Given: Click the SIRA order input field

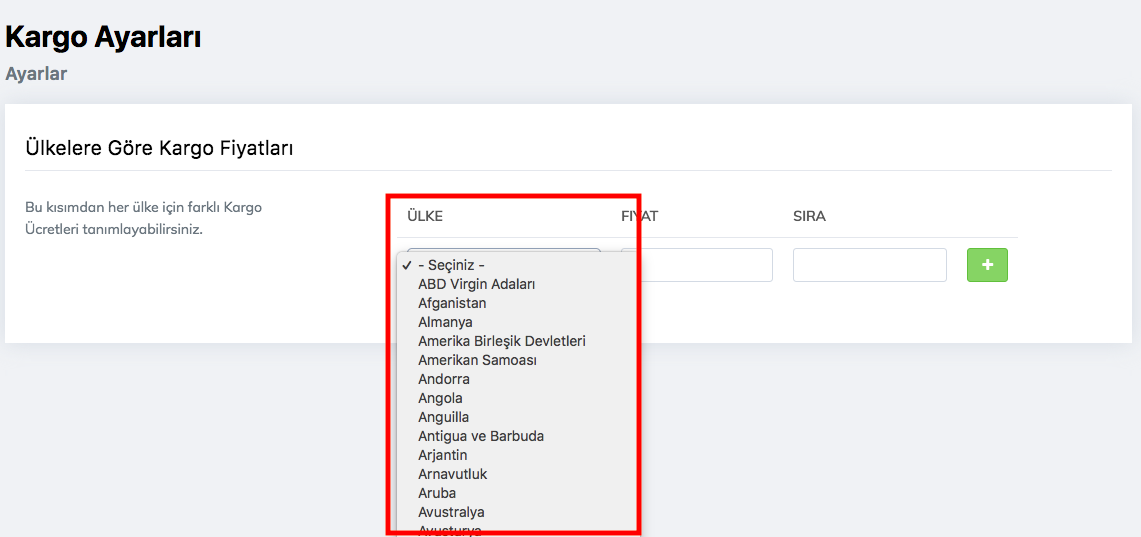Looking at the screenshot, I should point(869,265).
